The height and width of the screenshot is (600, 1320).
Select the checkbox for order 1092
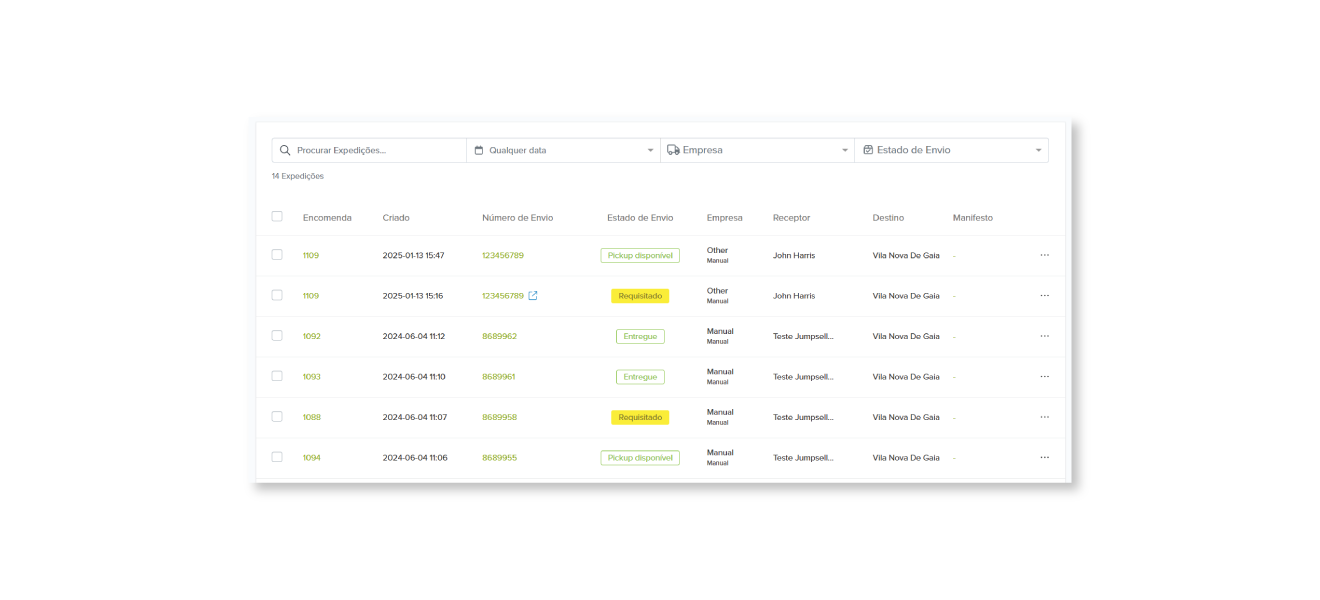(x=277, y=336)
